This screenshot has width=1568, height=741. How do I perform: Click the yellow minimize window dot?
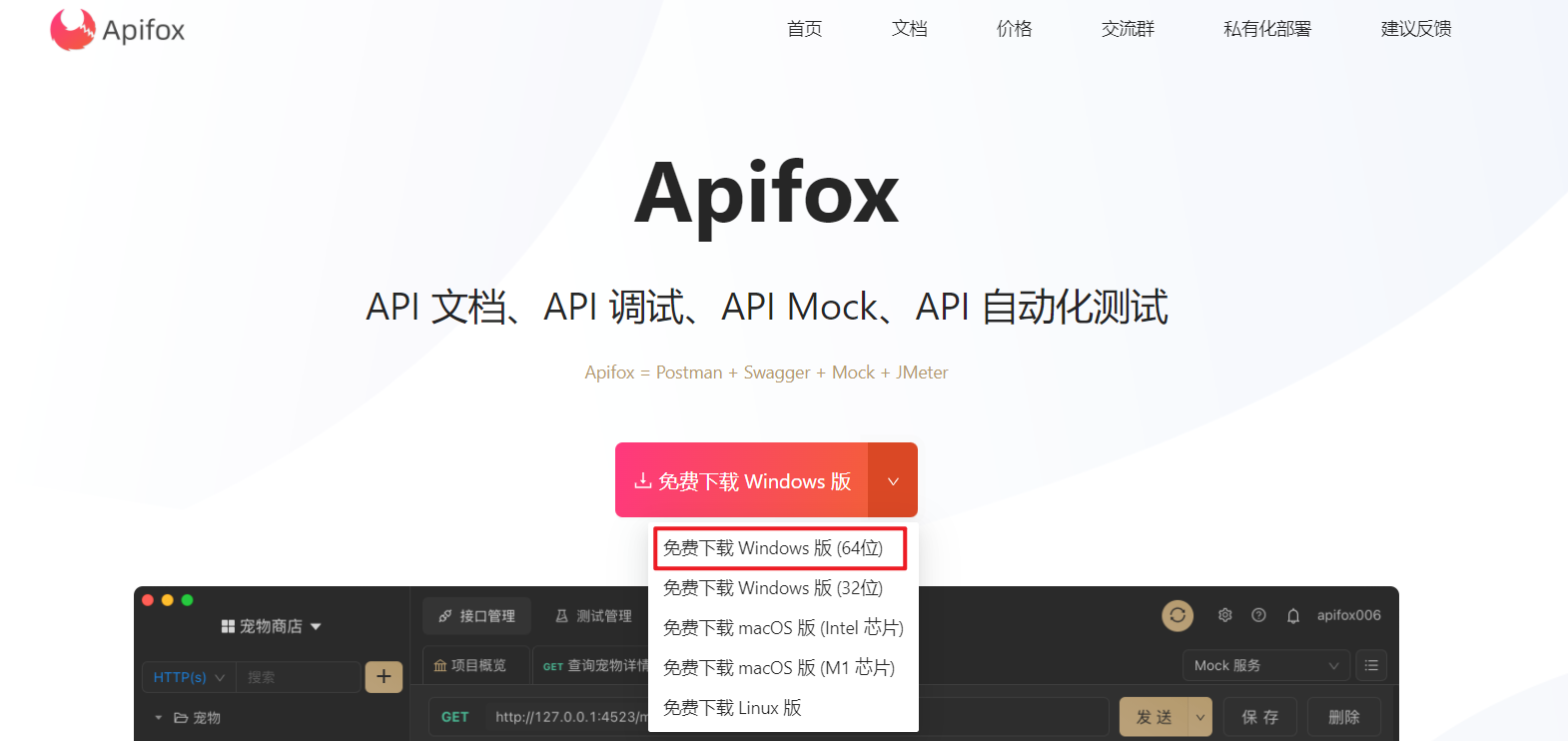click(x=167, y=600)
